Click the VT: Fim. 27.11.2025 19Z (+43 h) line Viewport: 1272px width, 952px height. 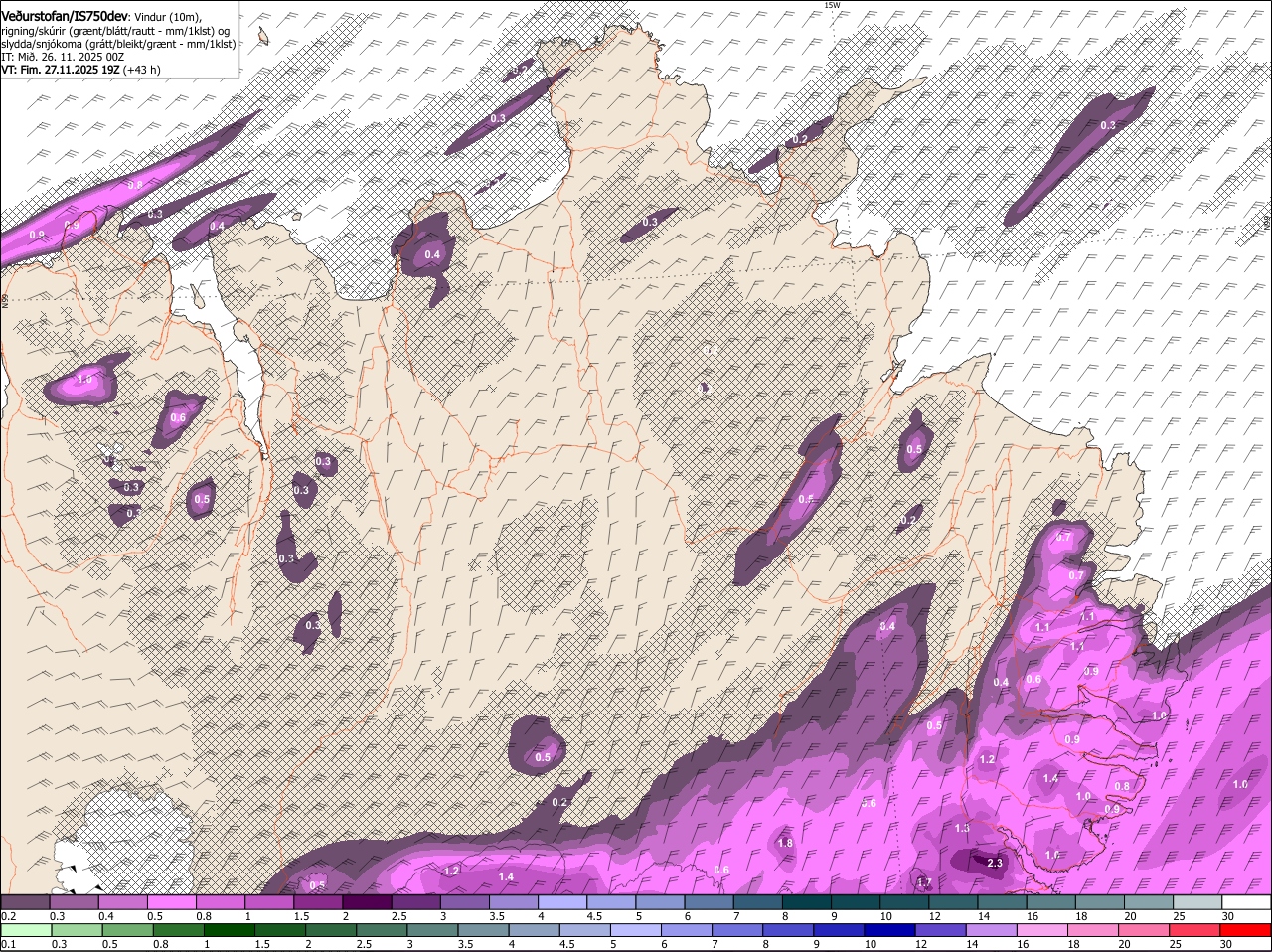point(80,70)
